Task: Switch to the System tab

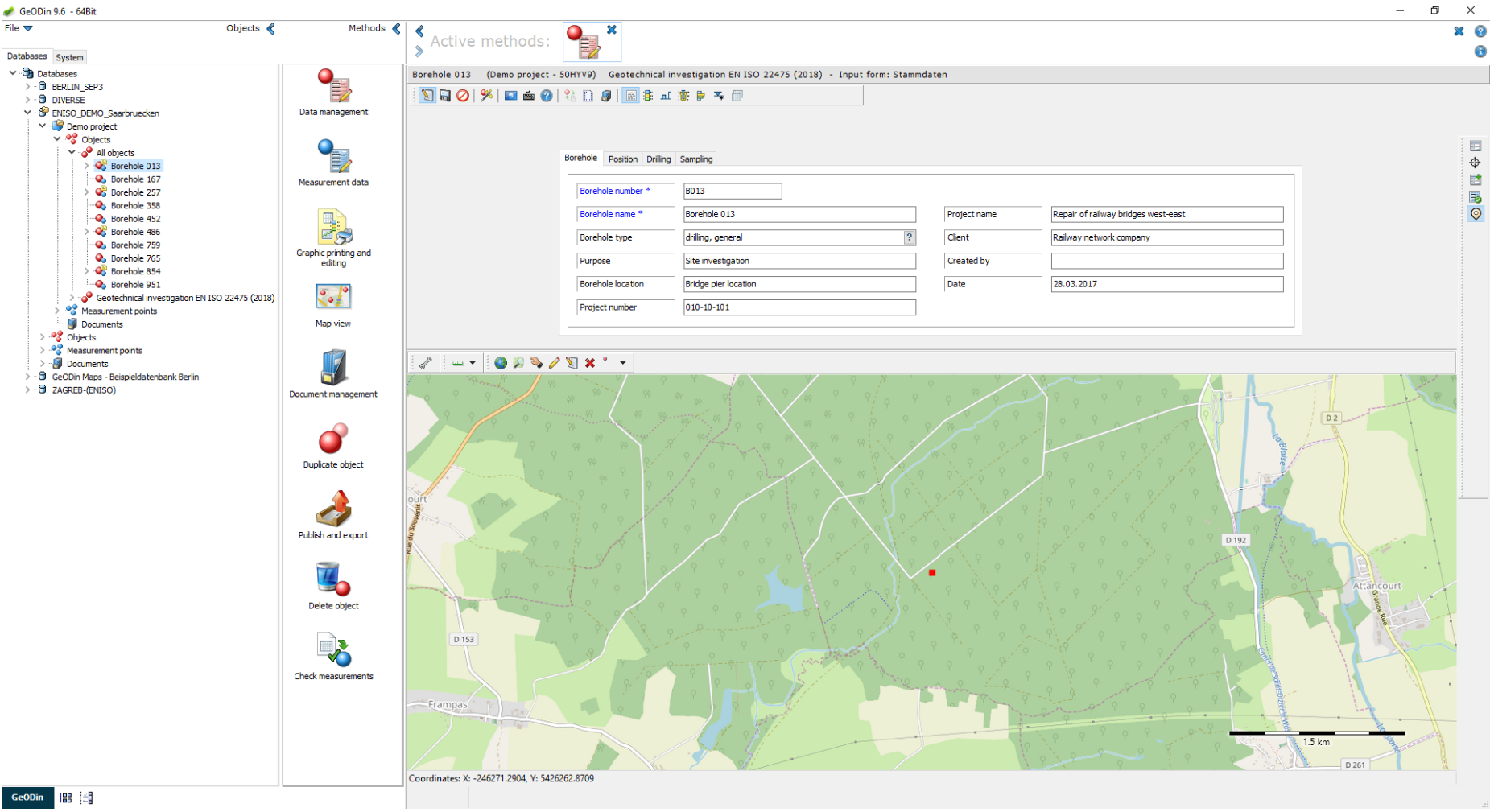Action: tap(69, 57)
